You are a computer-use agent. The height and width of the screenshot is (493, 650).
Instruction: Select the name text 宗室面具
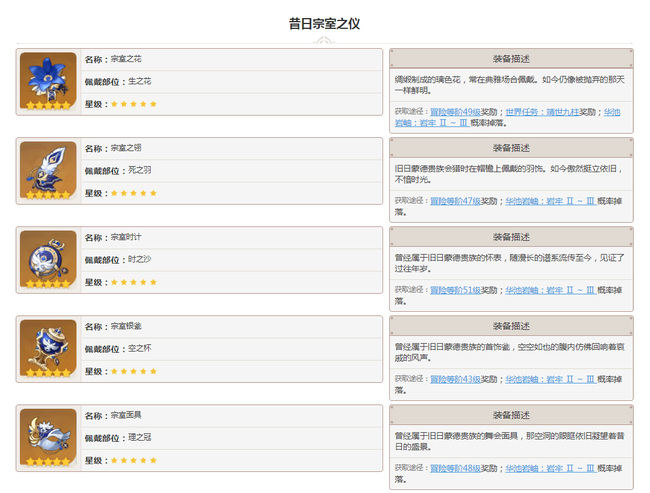(x=126, y=415)
